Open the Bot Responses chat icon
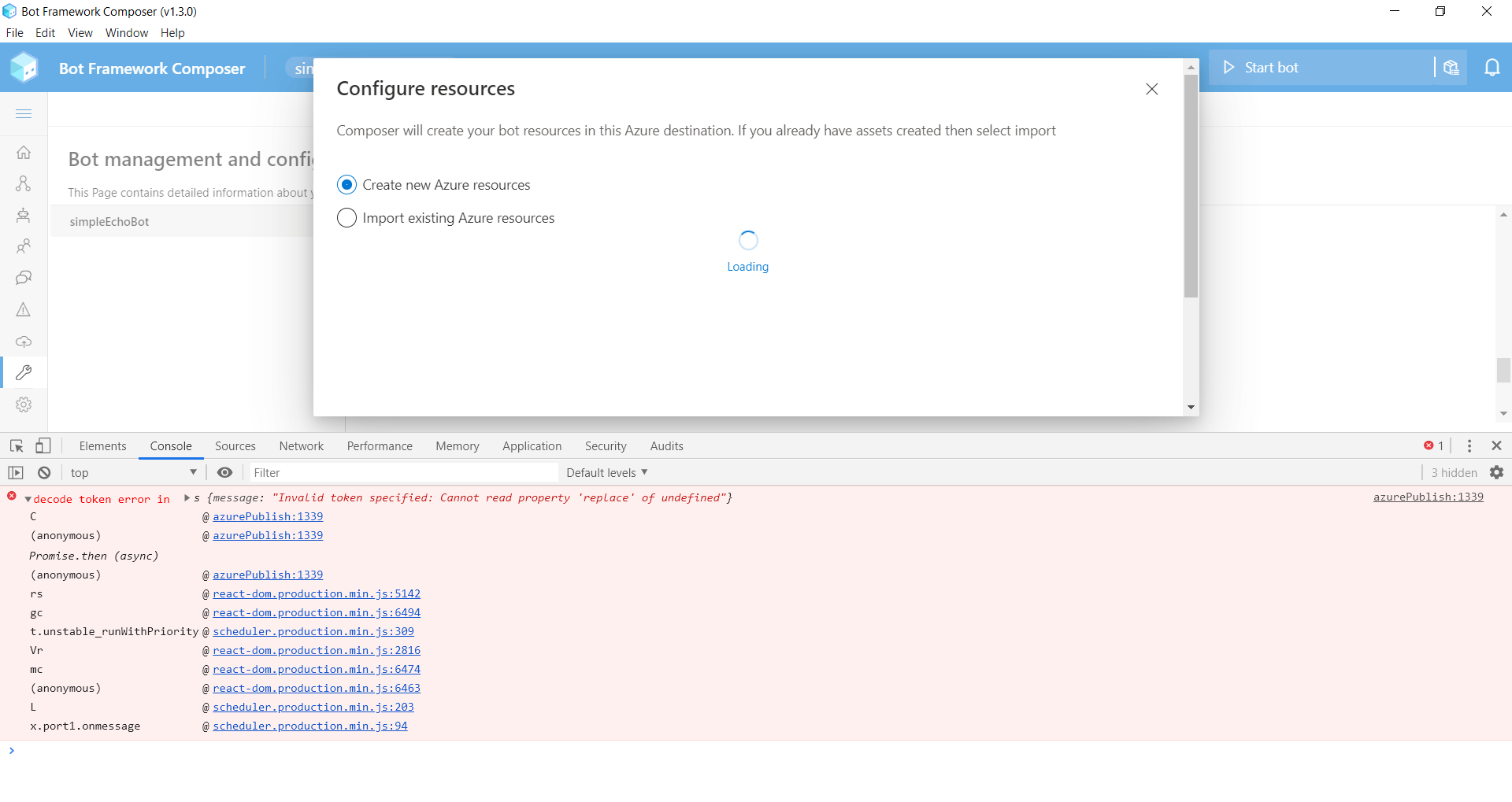 tap(24, 278)
